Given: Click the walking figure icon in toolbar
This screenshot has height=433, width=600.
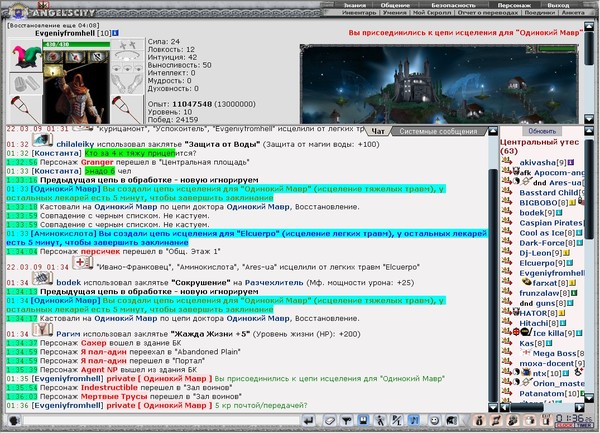Looking at the screenshot, I should [380, 421].
